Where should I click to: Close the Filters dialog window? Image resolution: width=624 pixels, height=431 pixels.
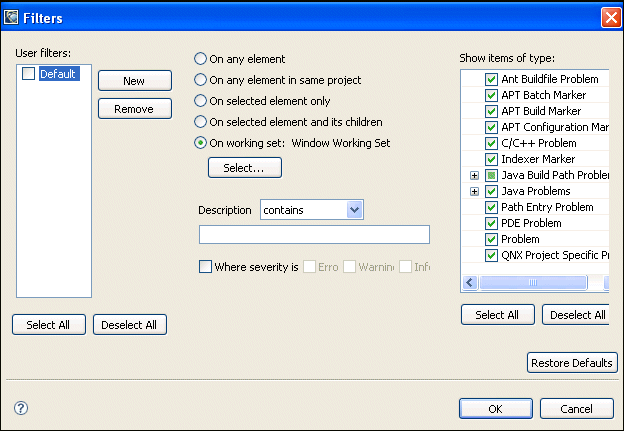tap(610, 17)
